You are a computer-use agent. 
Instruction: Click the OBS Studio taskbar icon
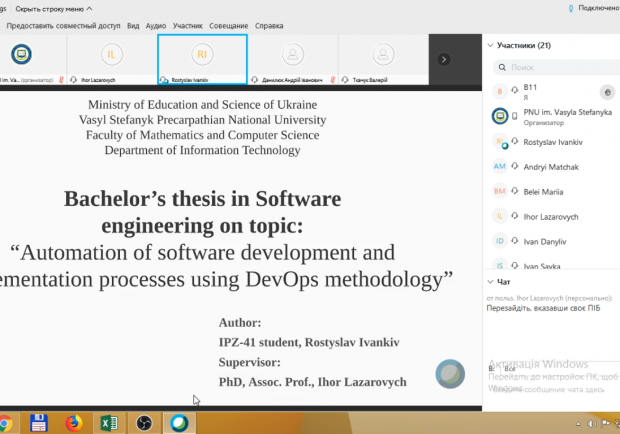[x=143, y=422]
